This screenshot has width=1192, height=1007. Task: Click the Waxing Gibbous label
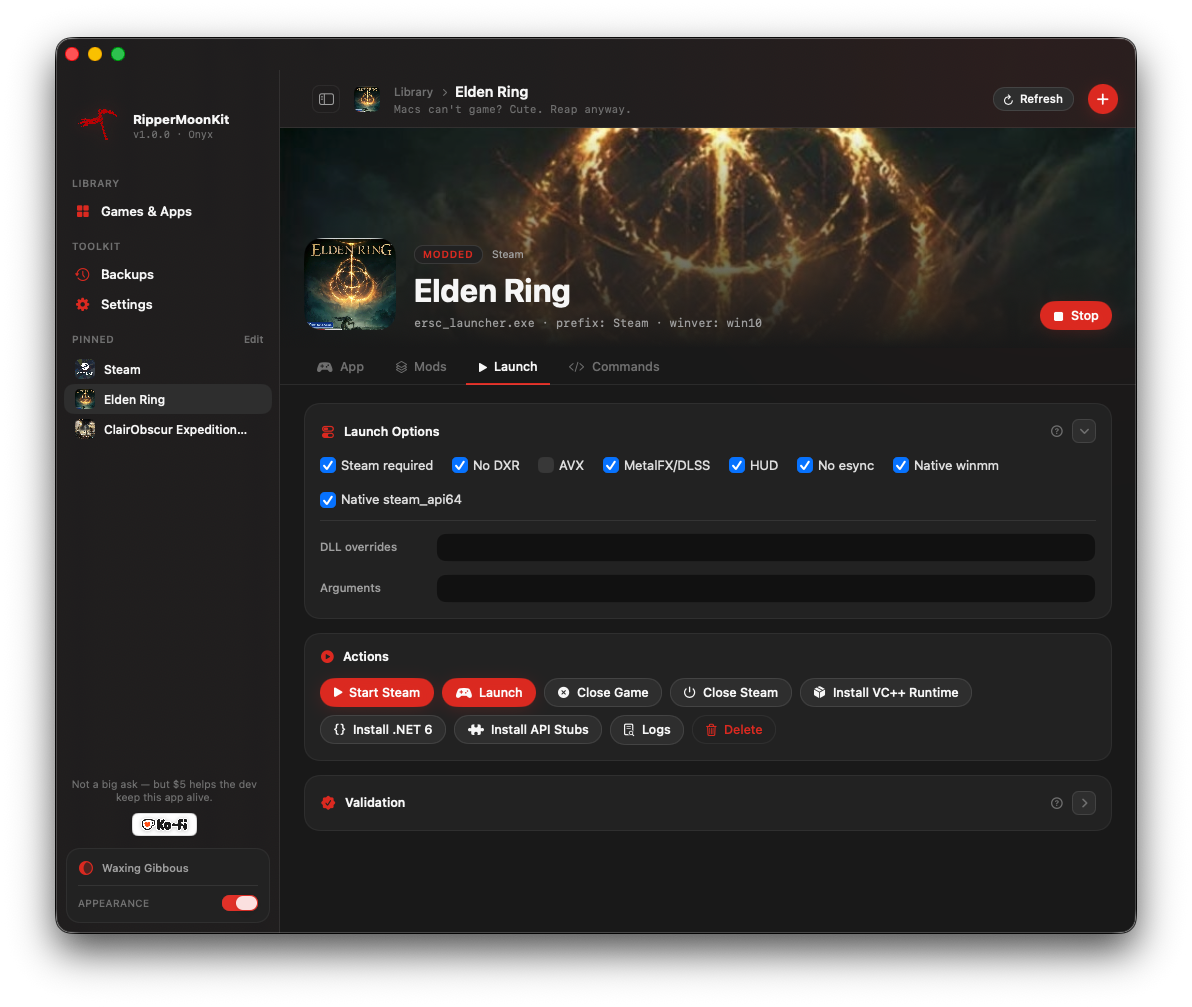click(x=145, y=868)
